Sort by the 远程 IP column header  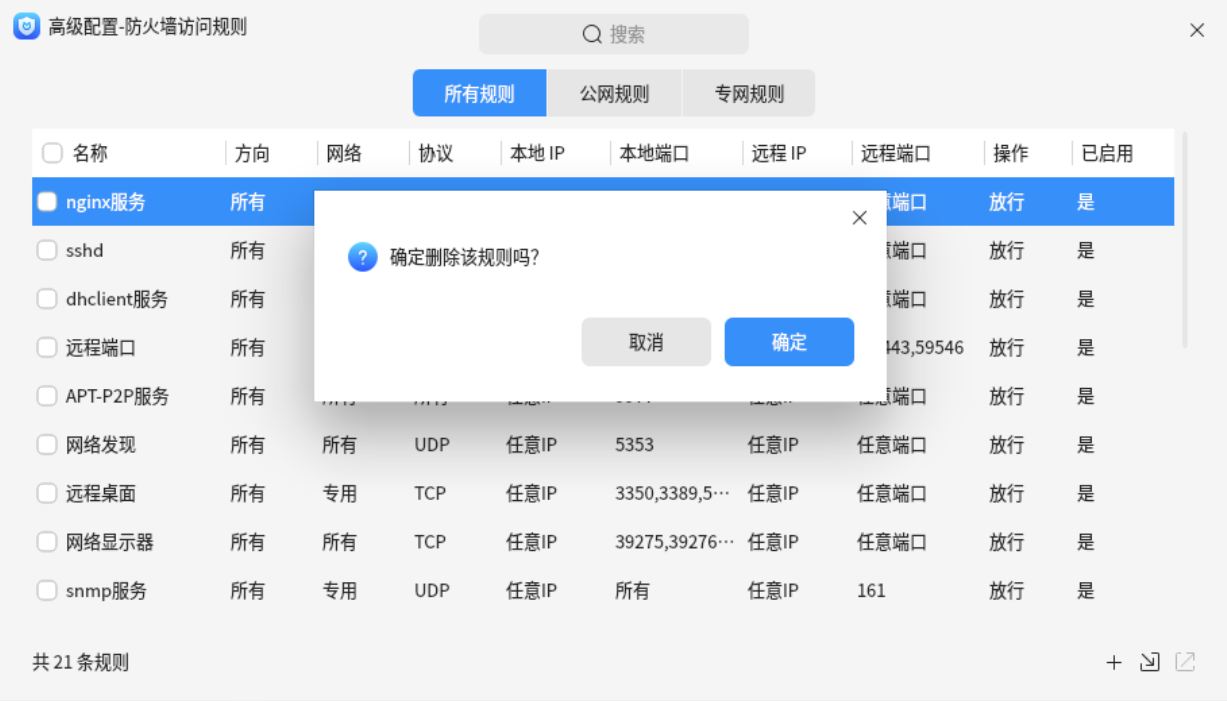coord(778,153)
